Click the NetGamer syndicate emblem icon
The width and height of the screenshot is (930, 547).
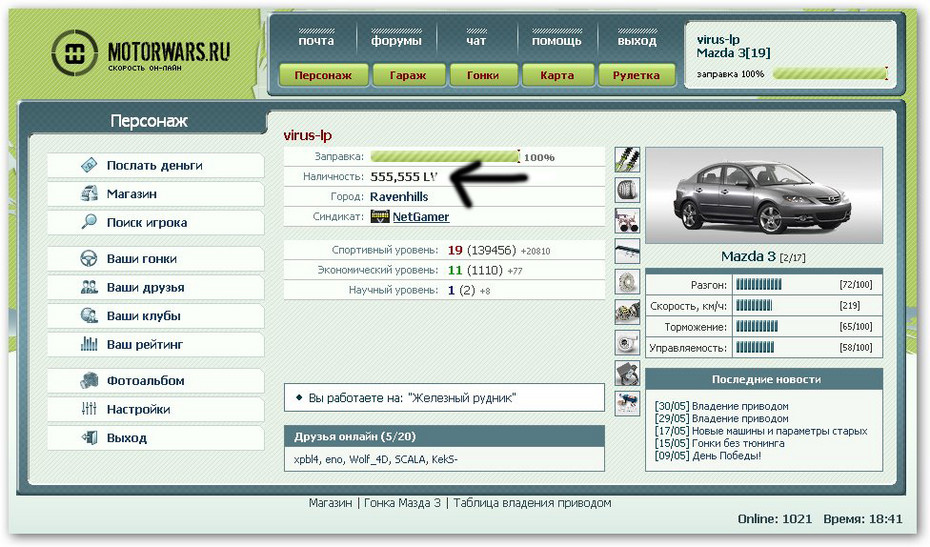pos(380,217)
